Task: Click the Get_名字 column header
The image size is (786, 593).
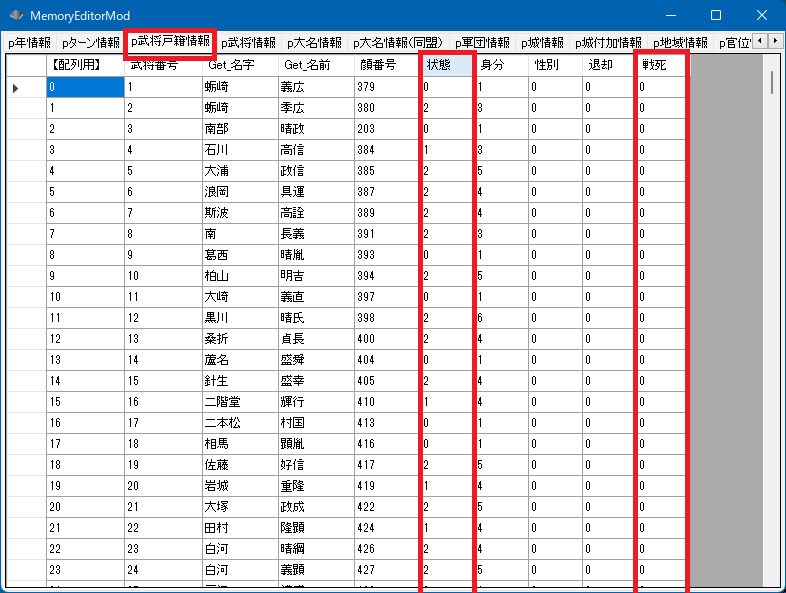Action: (x=239, y=65)
